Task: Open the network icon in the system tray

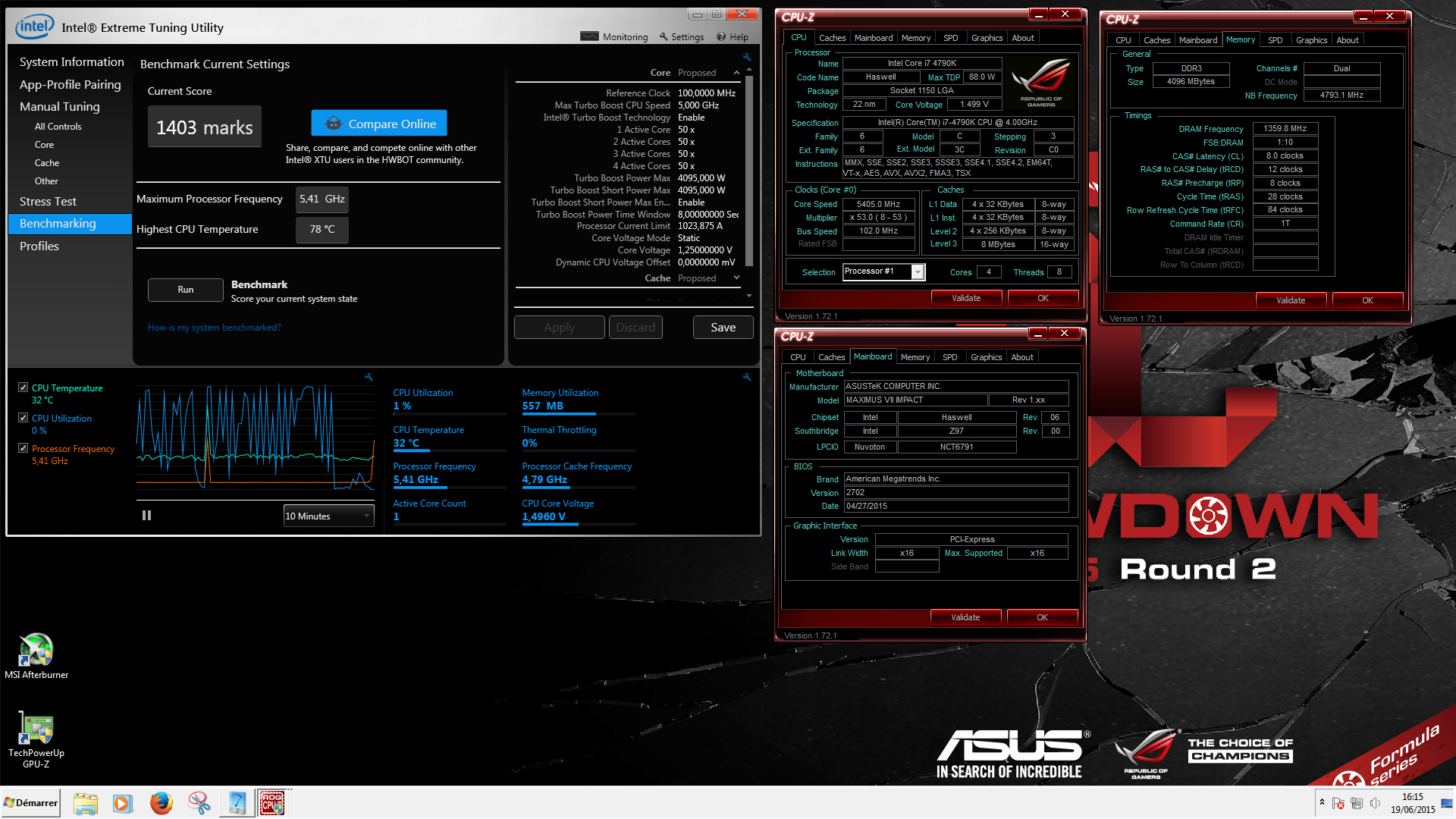Action: (x=1357, y=803)
